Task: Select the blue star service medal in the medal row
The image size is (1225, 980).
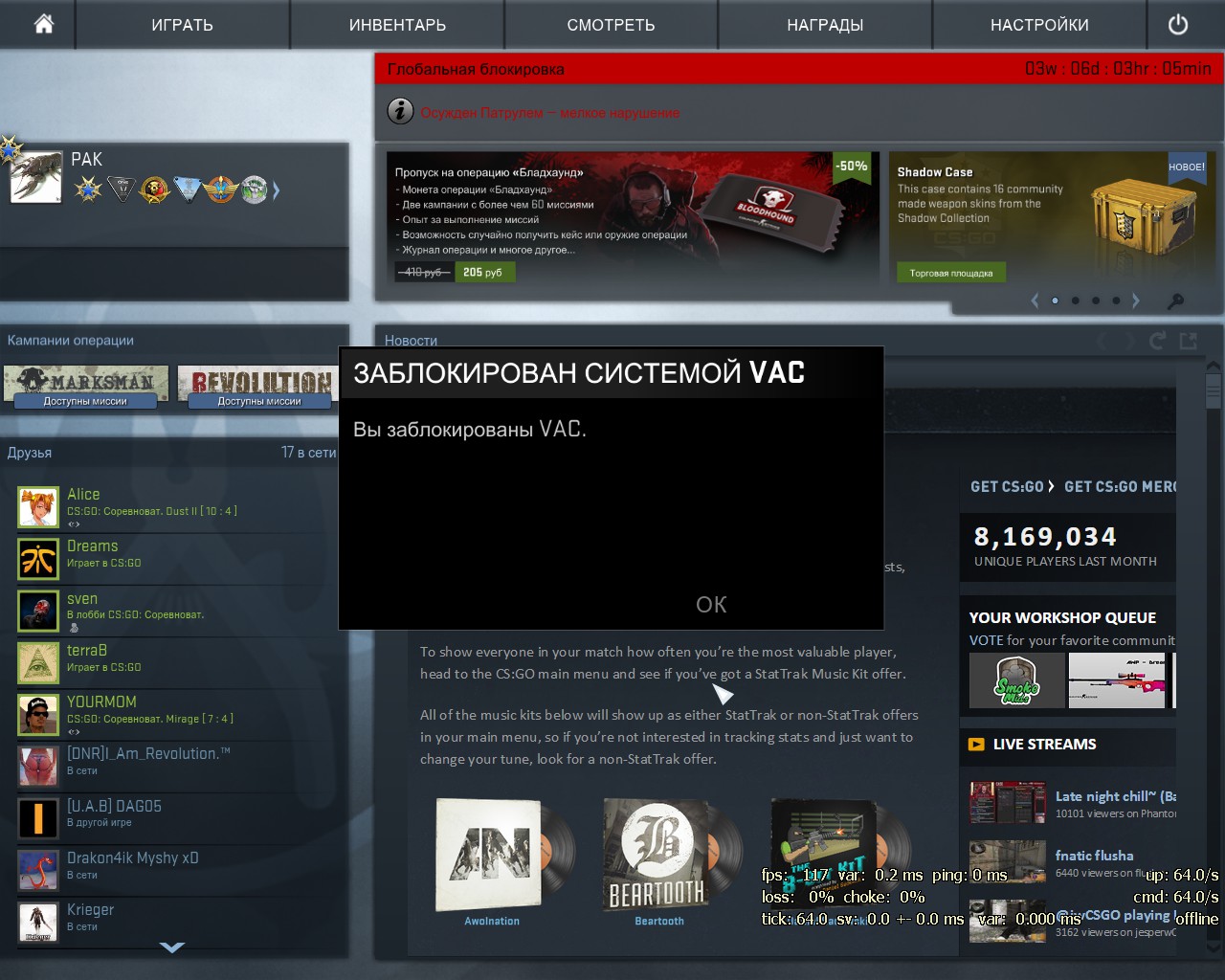Action: (x=88, y=189)
